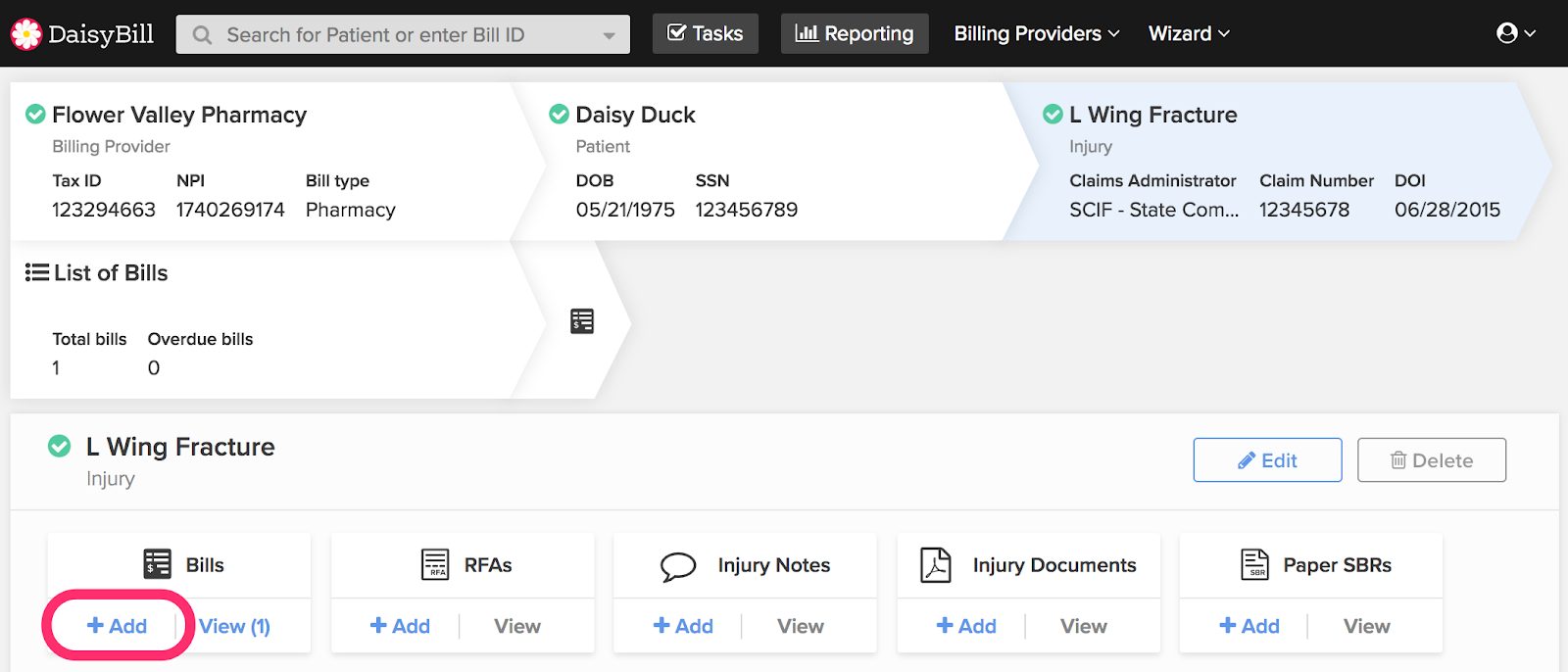Select the NPI value 1740269174
The image size is (1568, 672).
point(230,210)
